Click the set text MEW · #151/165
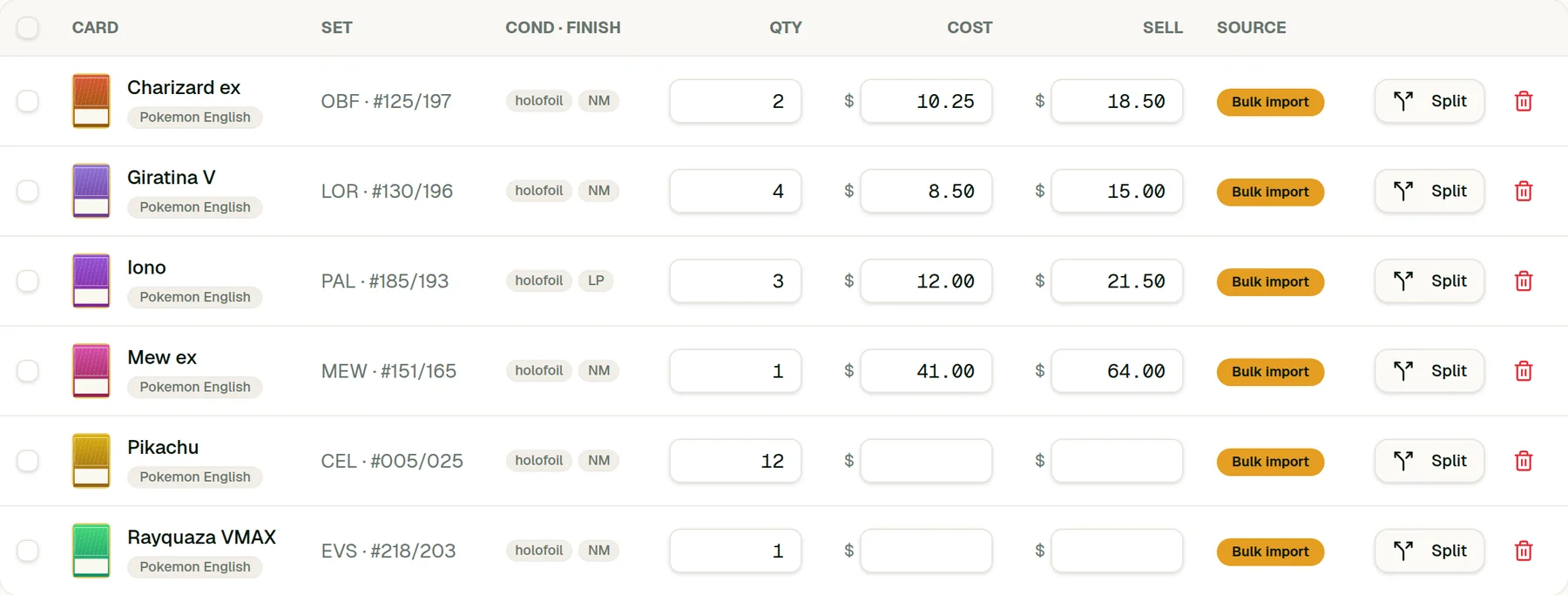The height and width of the screenshot is (595, 1568). pyautogui.click(x=389, y=371)
